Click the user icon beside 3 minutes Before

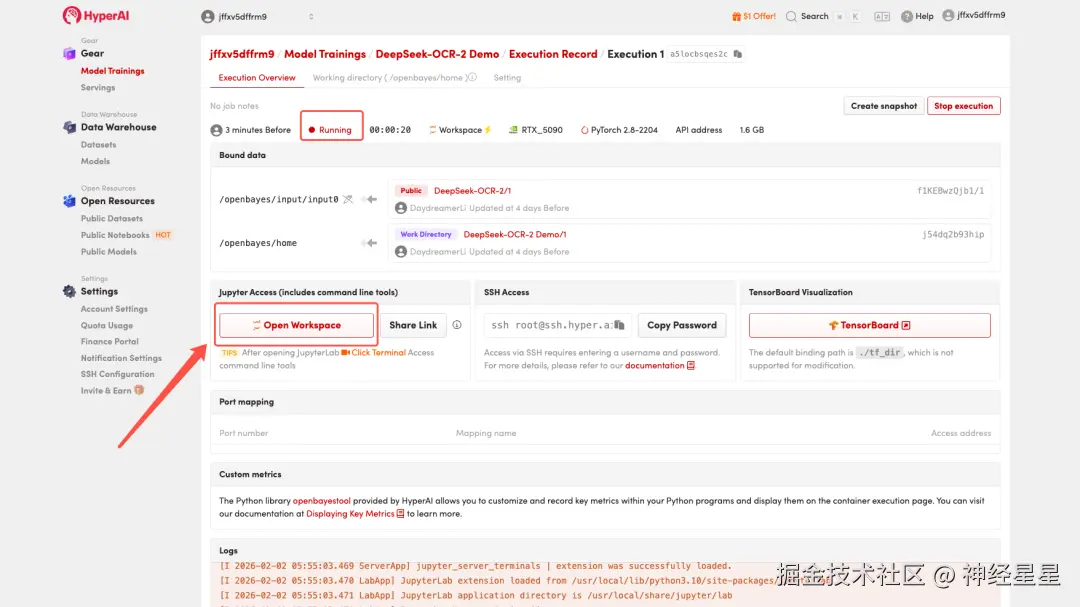click(x=216, y=130)
